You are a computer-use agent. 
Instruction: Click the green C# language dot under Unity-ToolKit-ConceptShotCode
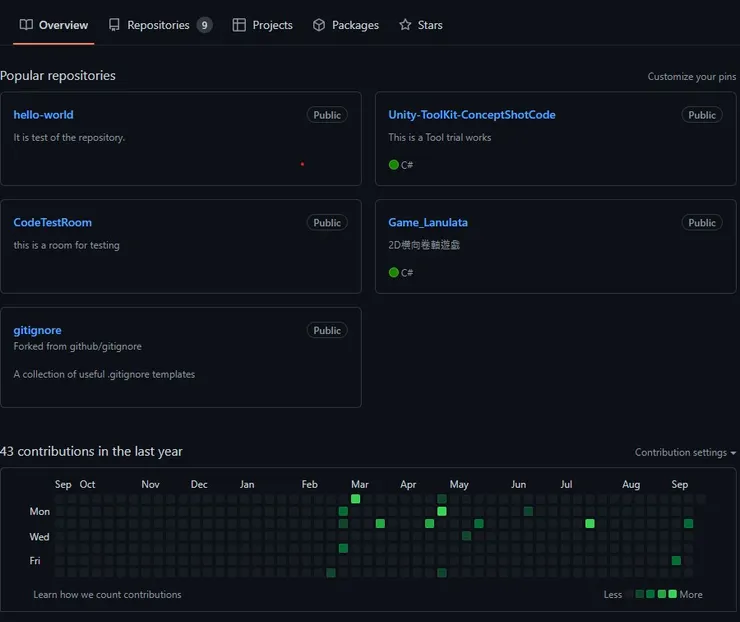[x=394, y=165]
